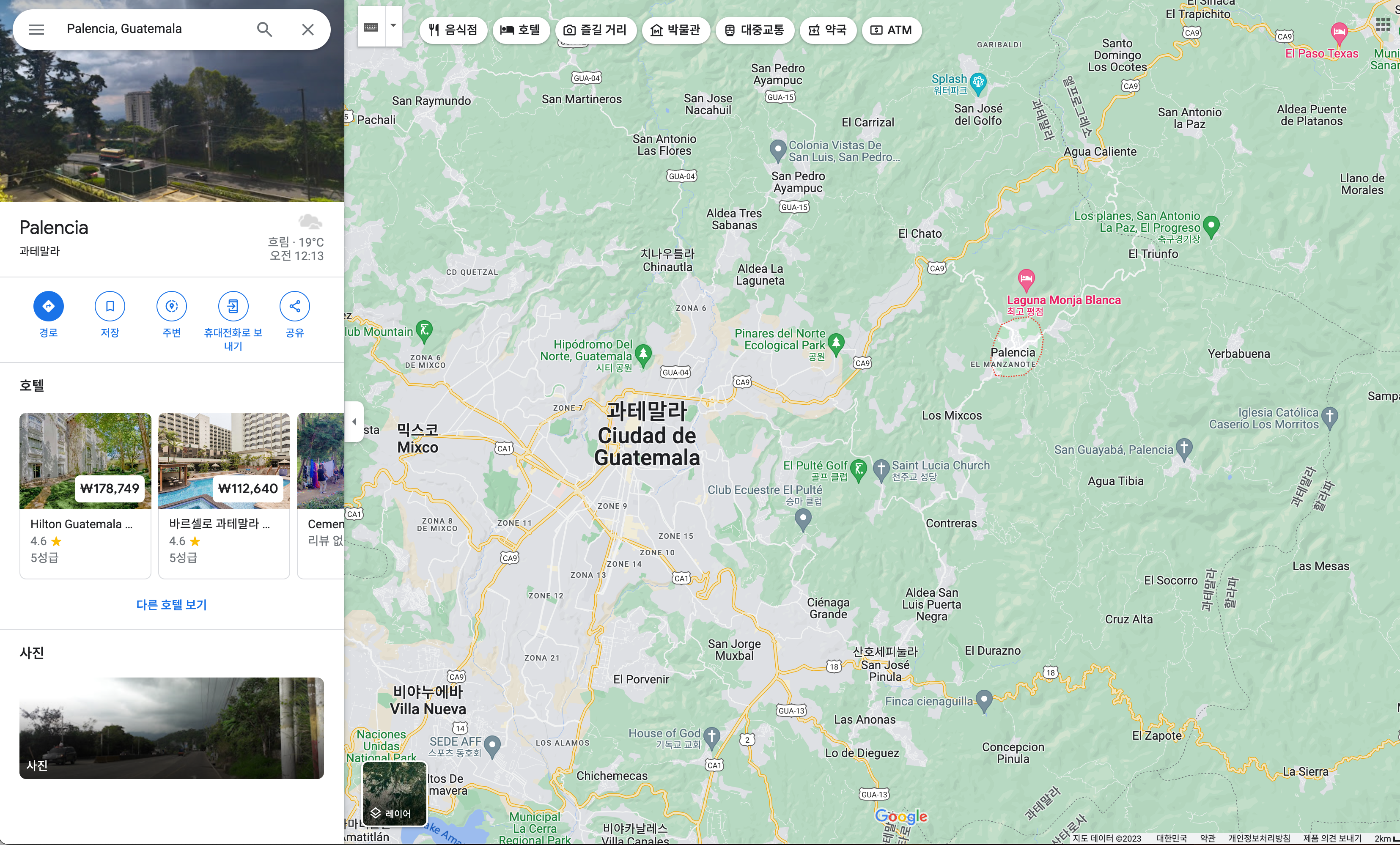This screenshot has height=845, width=1400.
Task: Click the Hipódromo Del Norte park pin
Action: pyautogui.click(x=643, y=356)
